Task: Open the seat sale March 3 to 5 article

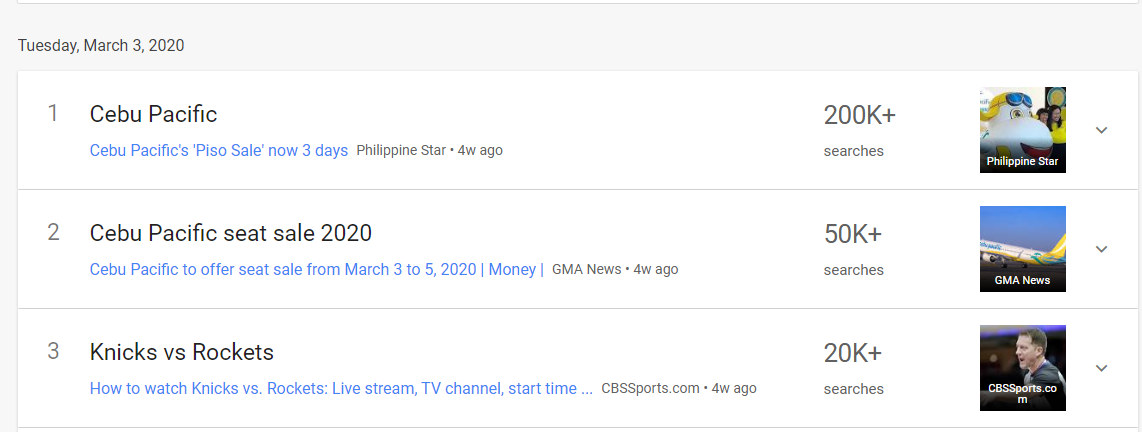Action: (x=316, y=269)
